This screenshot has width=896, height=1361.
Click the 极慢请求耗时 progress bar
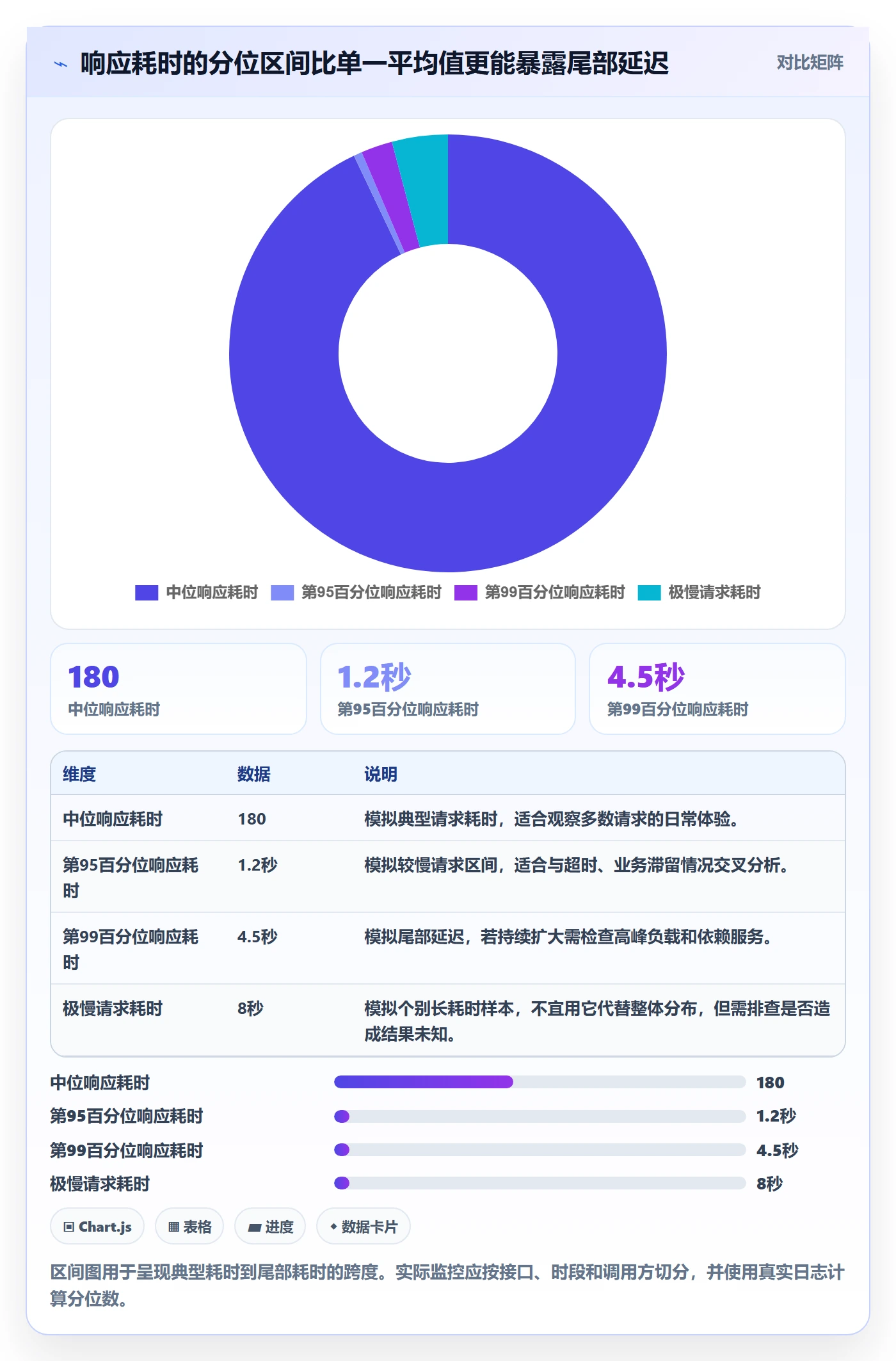pos(540,1183)
